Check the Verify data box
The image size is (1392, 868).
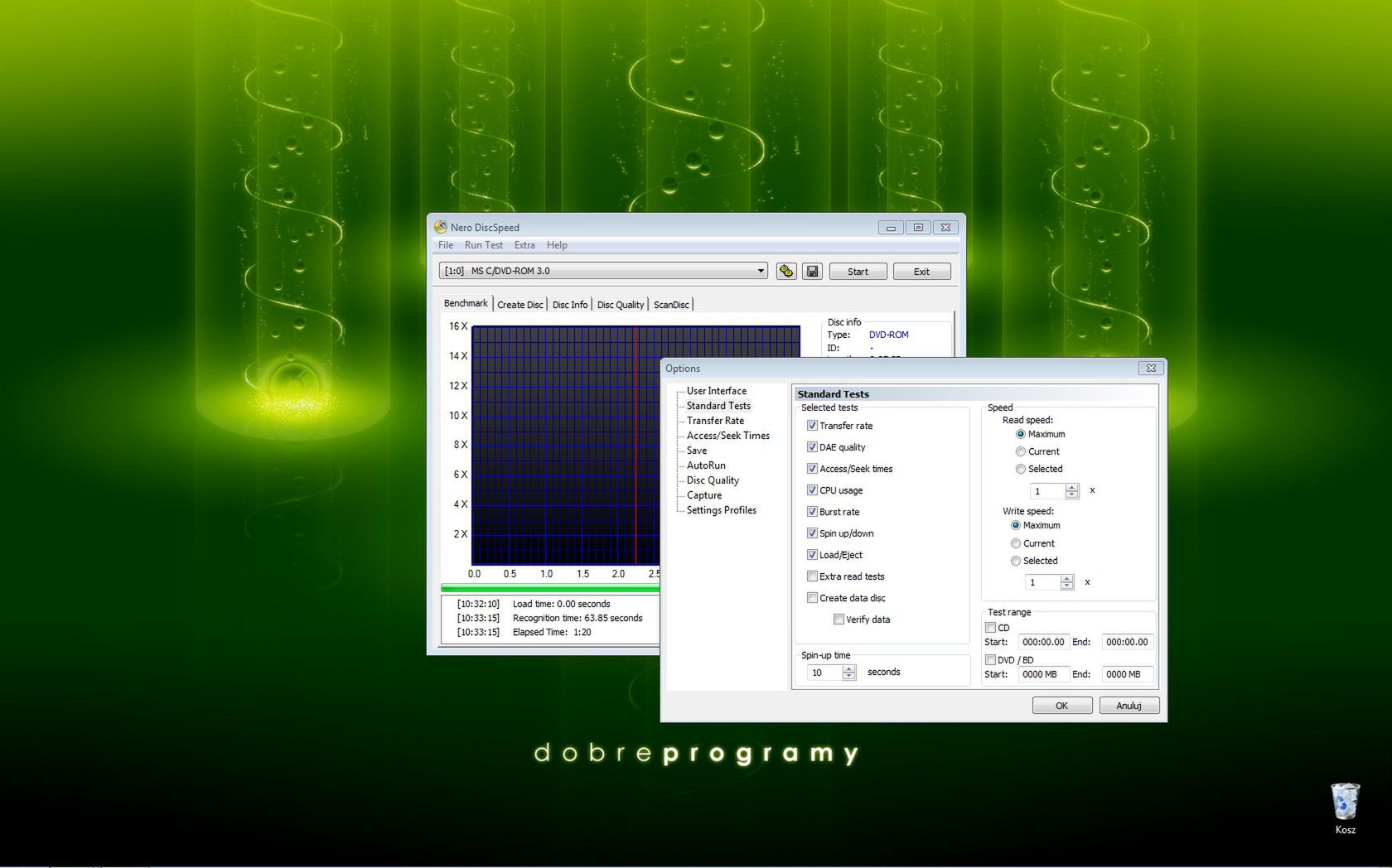839,619
